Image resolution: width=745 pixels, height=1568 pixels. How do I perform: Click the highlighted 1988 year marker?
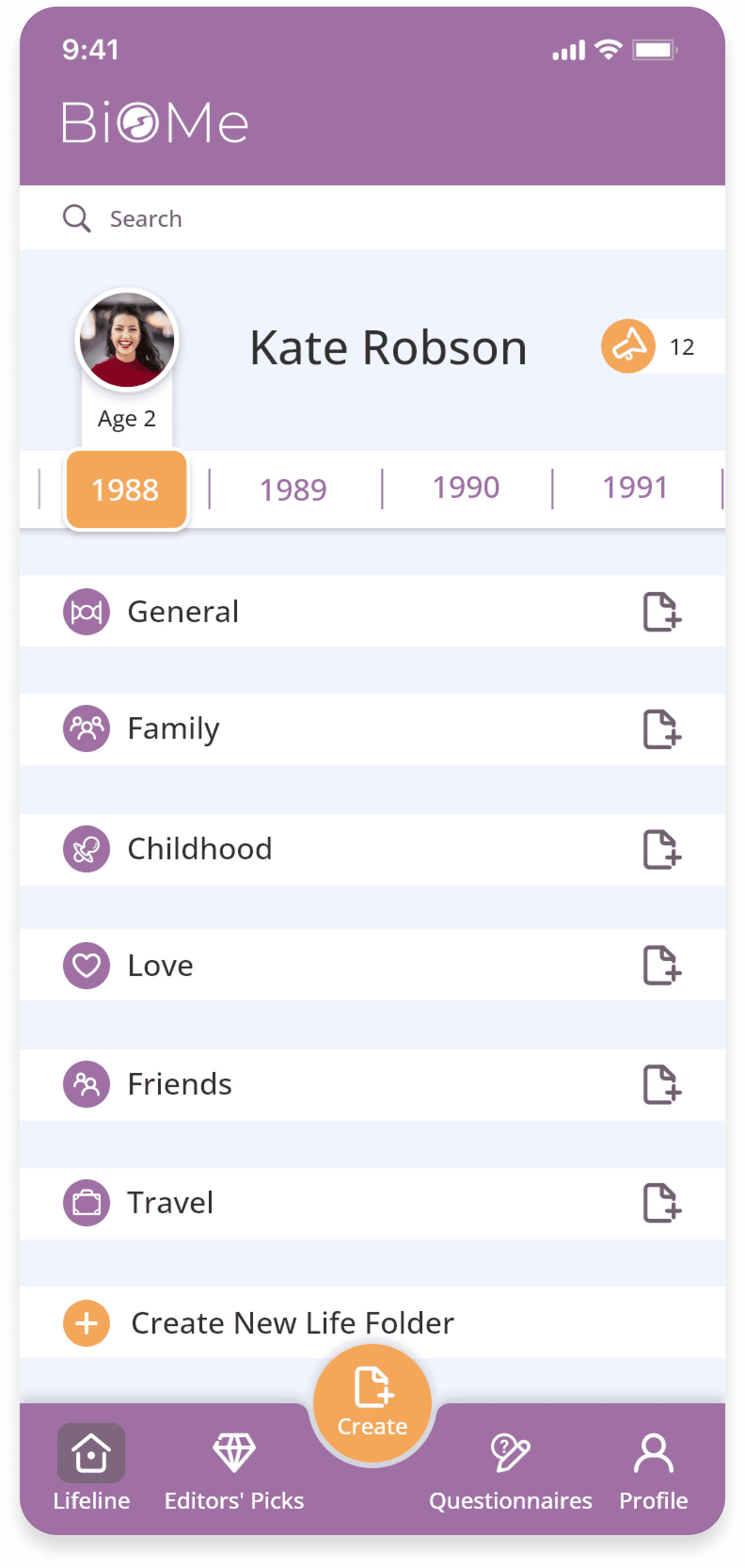tap(127, 489)
